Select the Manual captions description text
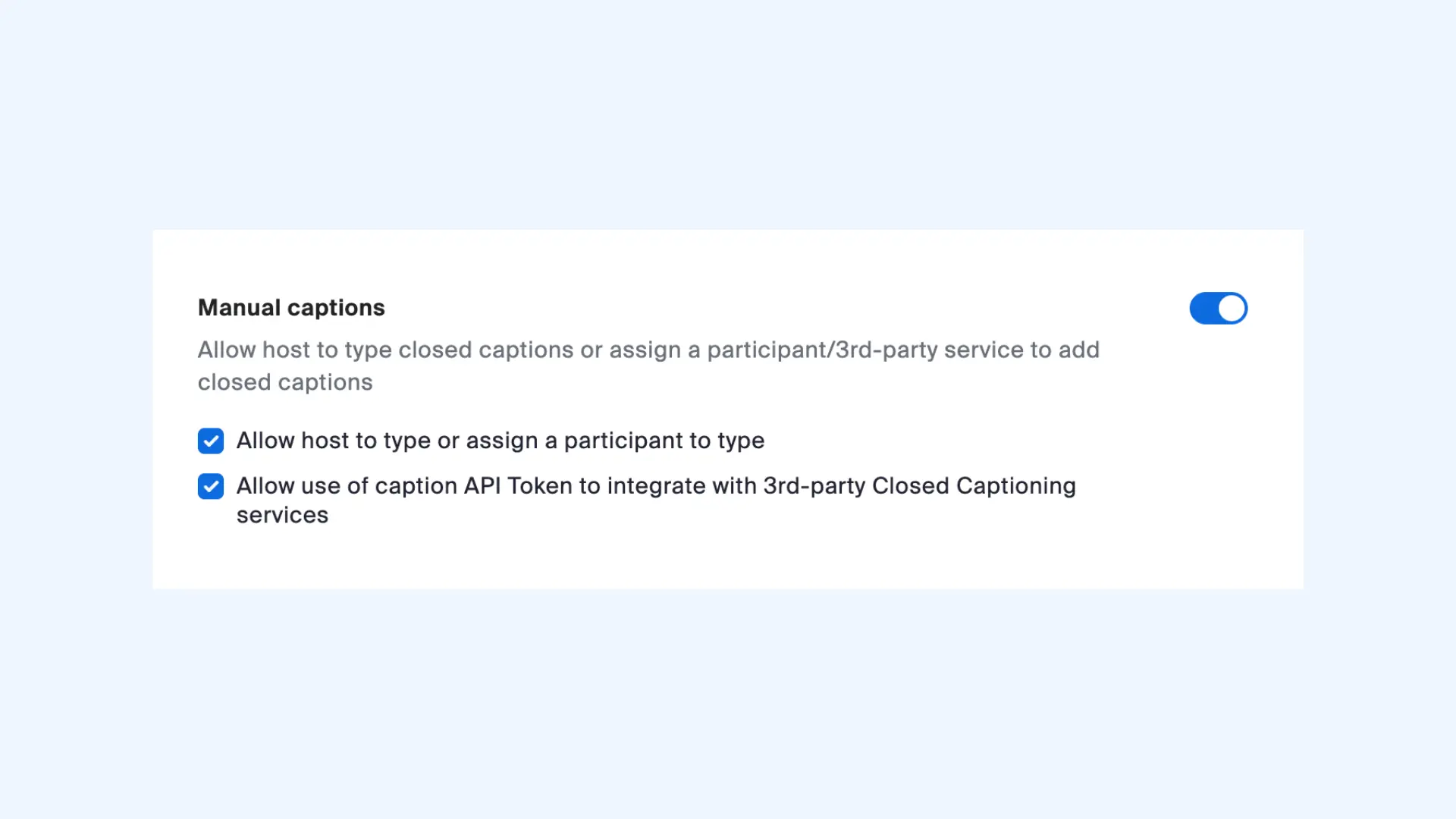 pos(648,366)
